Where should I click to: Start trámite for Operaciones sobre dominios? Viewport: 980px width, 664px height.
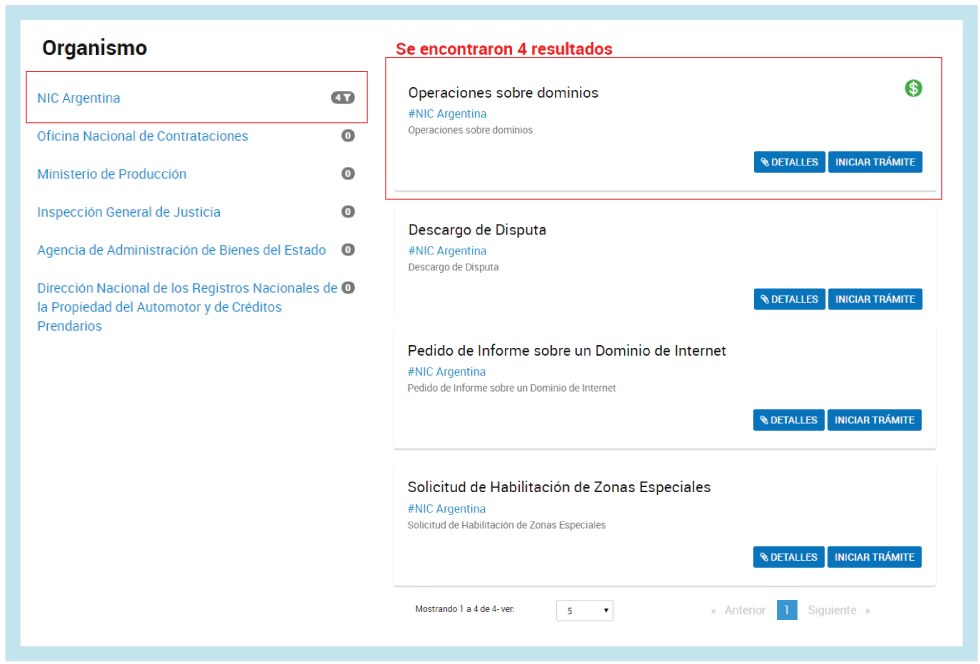(x=875, y=162)
